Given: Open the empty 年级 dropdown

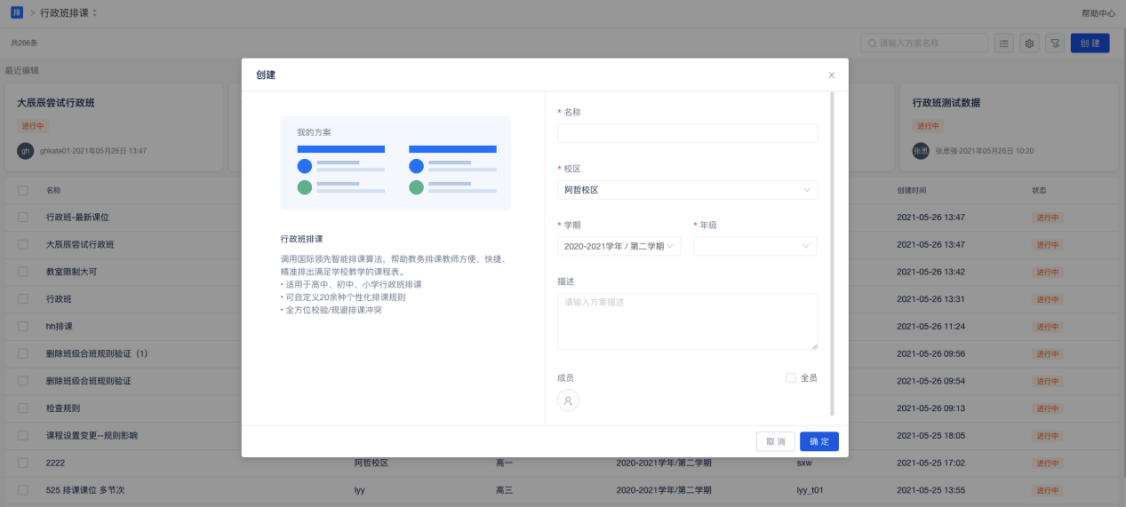Looking at the screenshot, I should (x=755, y=246).
